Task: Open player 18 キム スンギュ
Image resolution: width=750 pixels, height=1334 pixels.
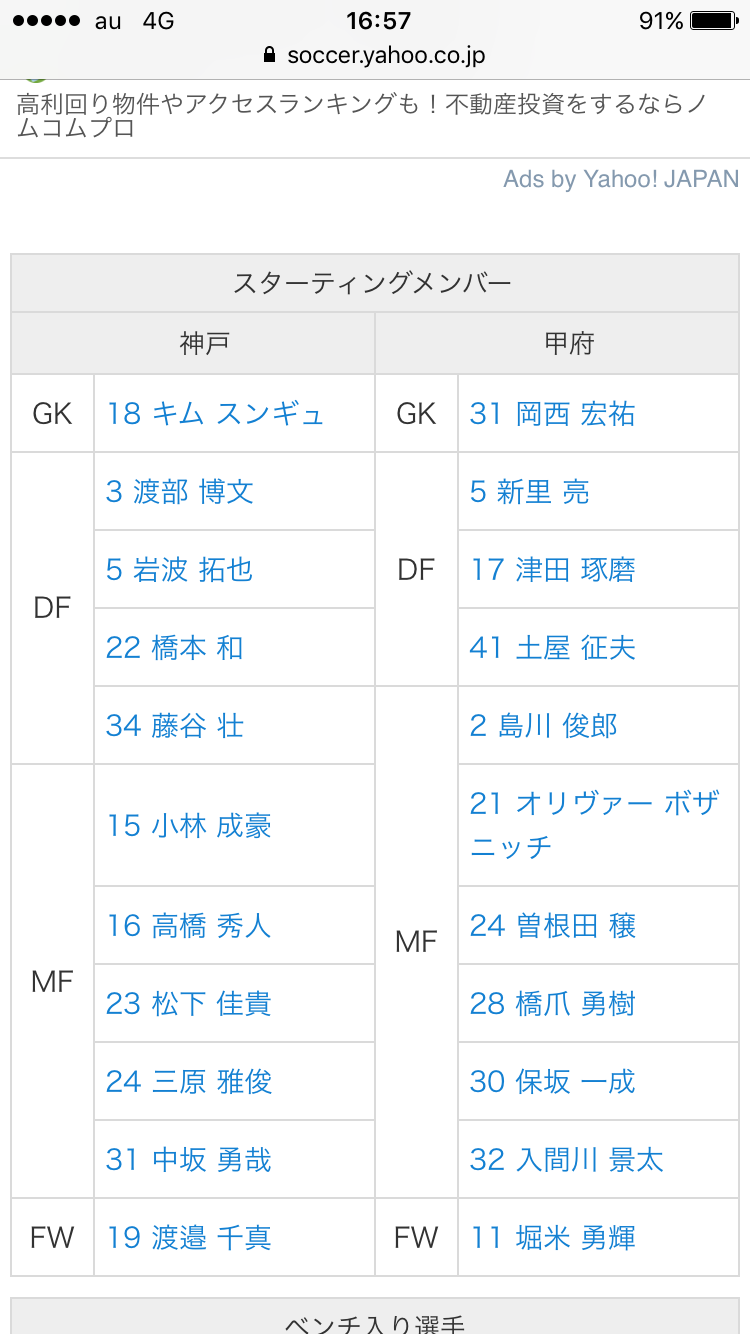Action: [x=215, y=413]
